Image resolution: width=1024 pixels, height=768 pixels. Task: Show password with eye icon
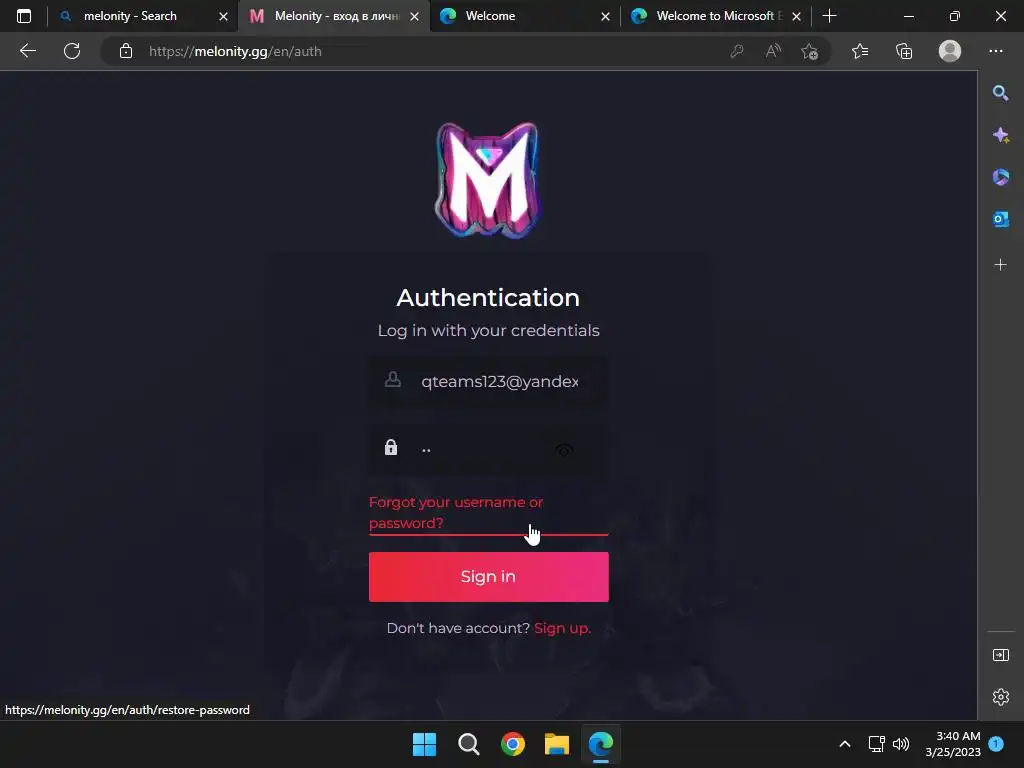pos(564,450)
